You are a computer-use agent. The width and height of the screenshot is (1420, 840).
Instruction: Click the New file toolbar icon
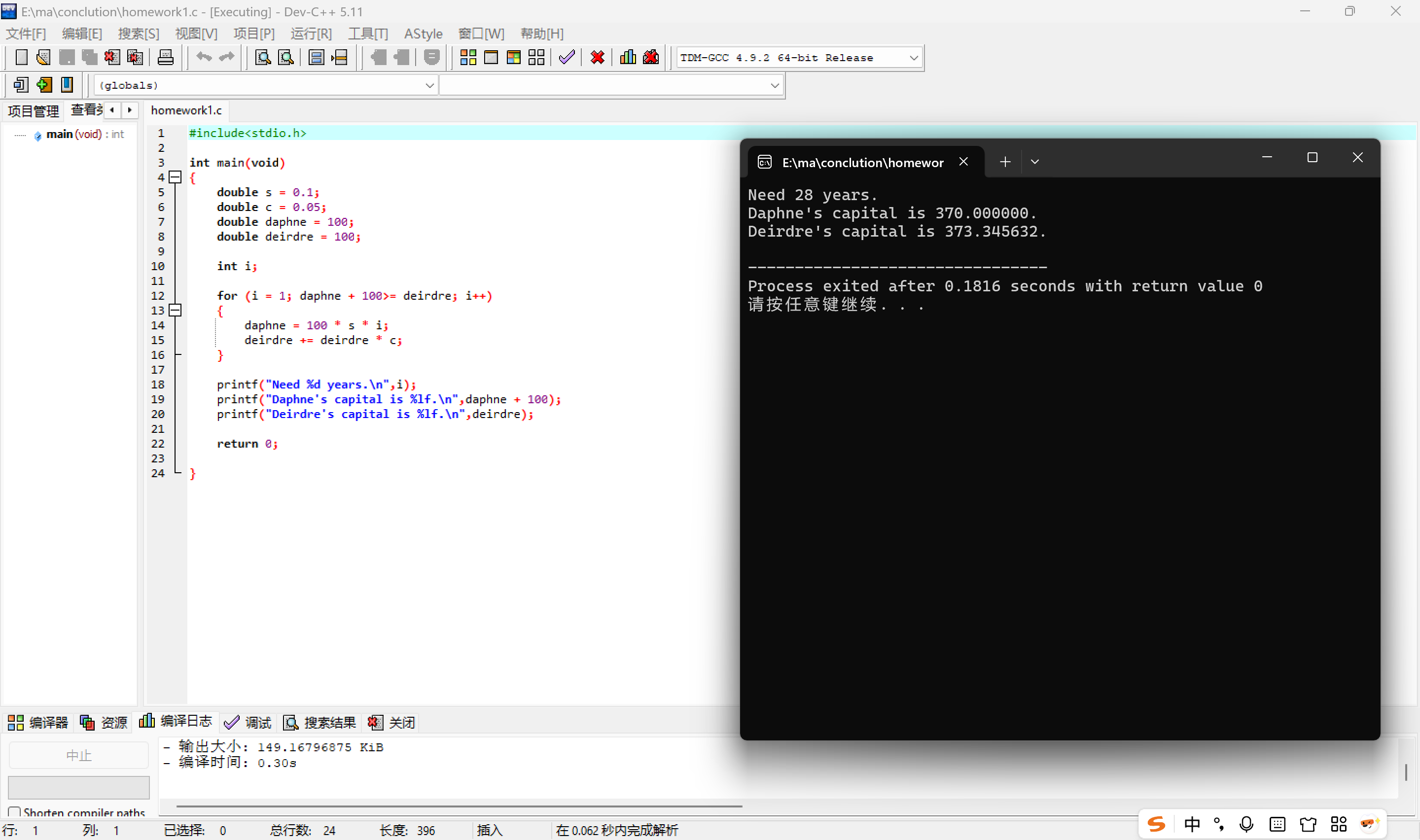(21, 57)
